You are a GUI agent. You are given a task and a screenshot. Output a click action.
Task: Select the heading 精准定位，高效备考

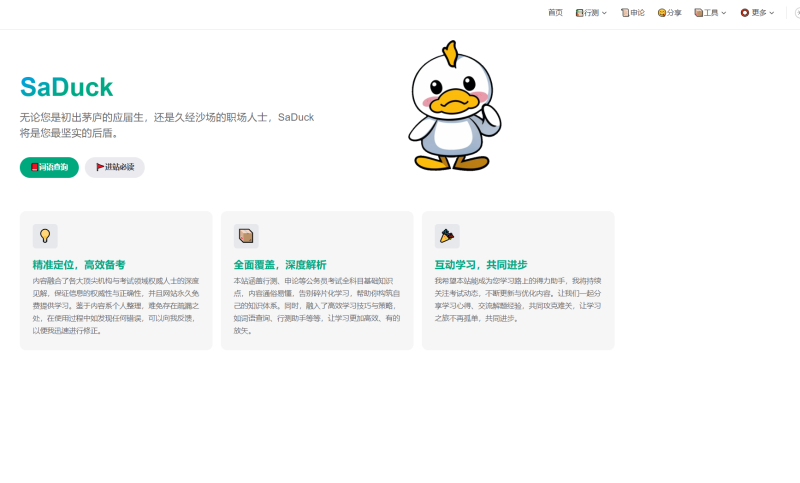point(79,265)
